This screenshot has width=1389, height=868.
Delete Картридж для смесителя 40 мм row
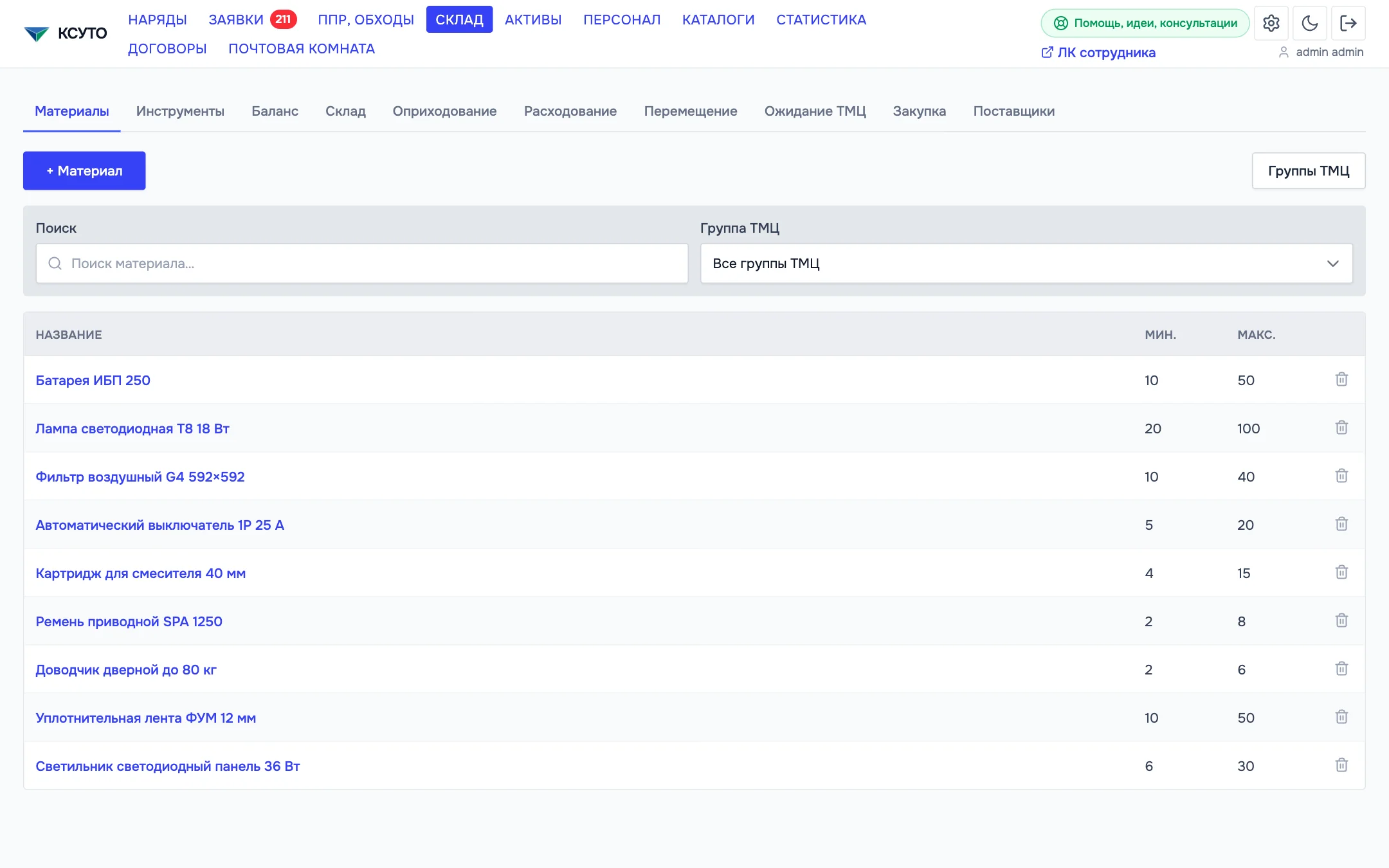[1341, 572]
